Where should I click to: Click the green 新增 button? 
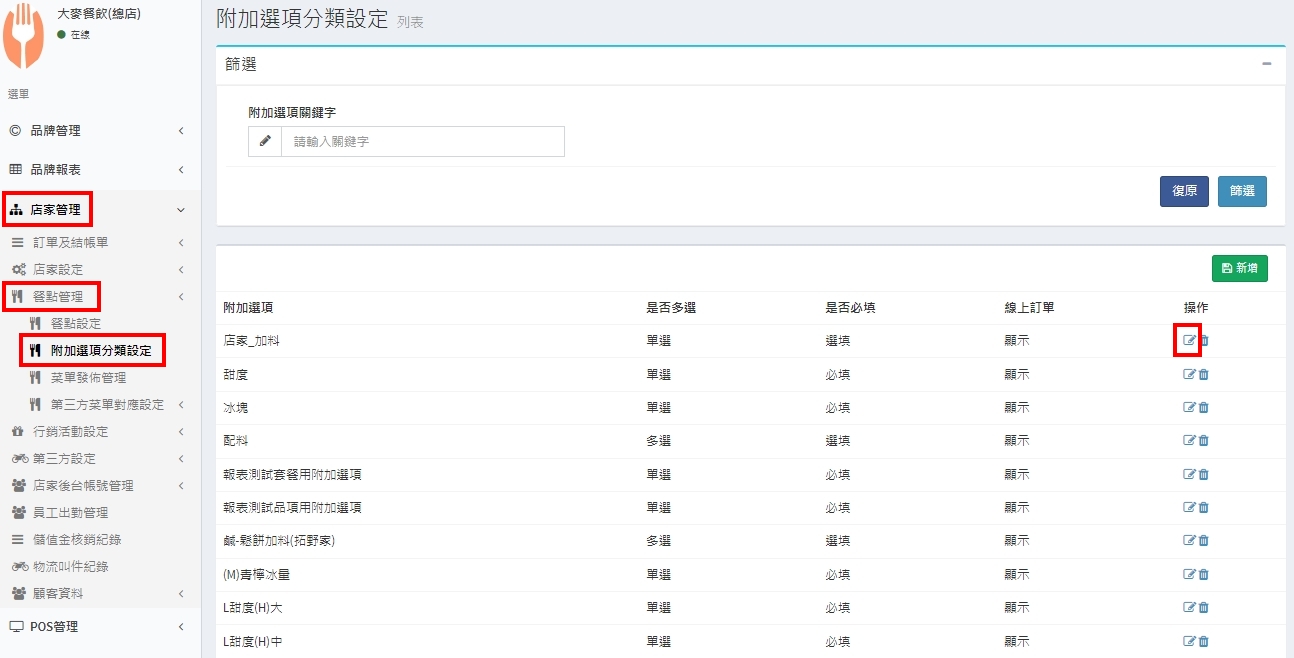click(x=1239, y=268)
